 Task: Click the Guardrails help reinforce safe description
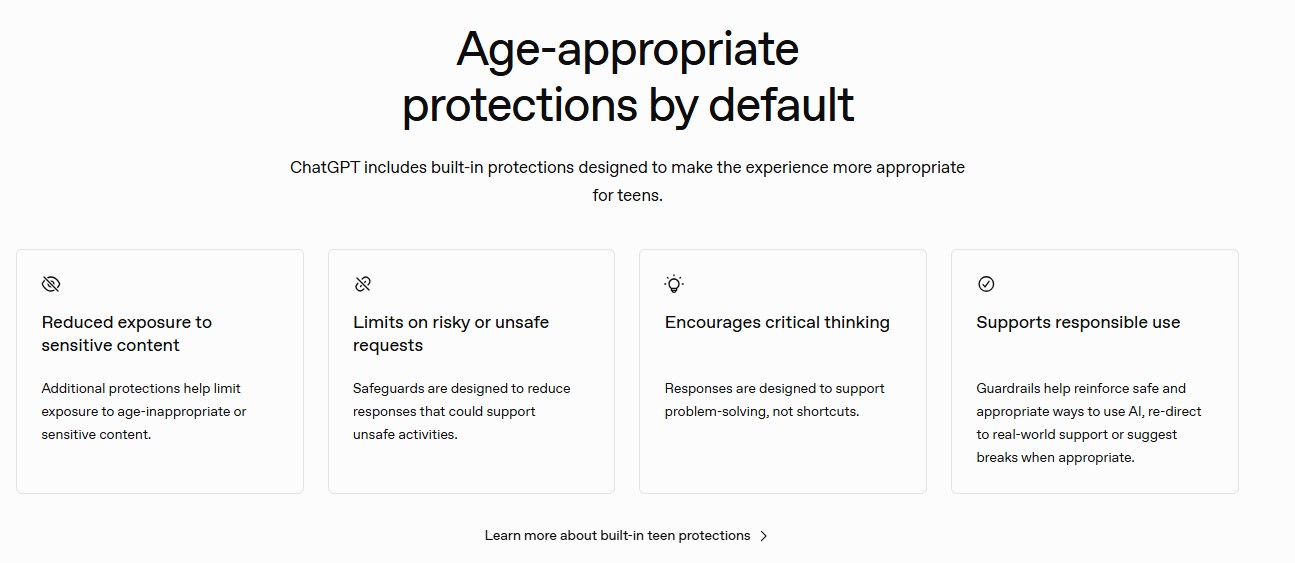[1089, 423]
